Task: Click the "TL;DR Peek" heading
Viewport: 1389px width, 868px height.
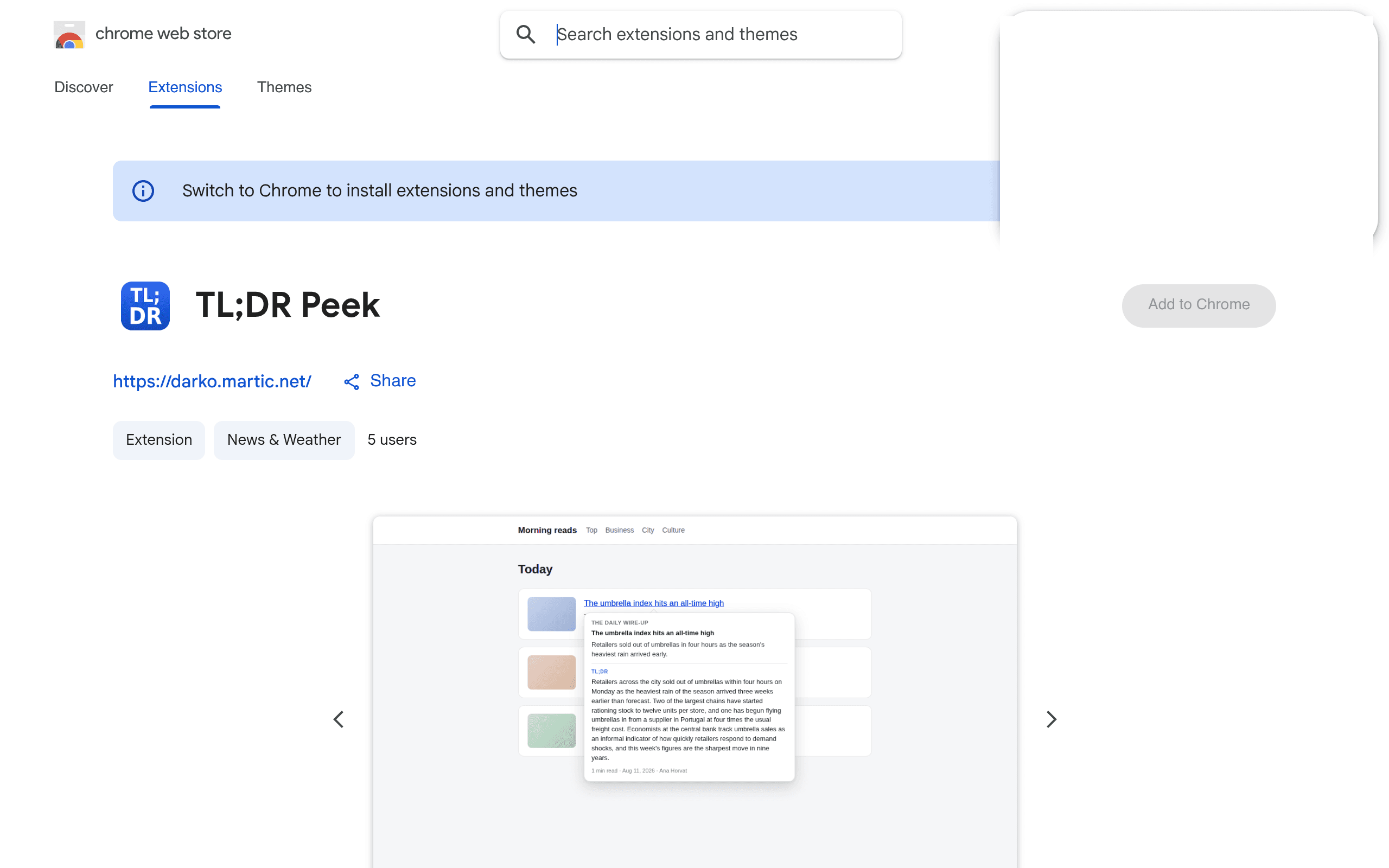Action: [288, 305]
